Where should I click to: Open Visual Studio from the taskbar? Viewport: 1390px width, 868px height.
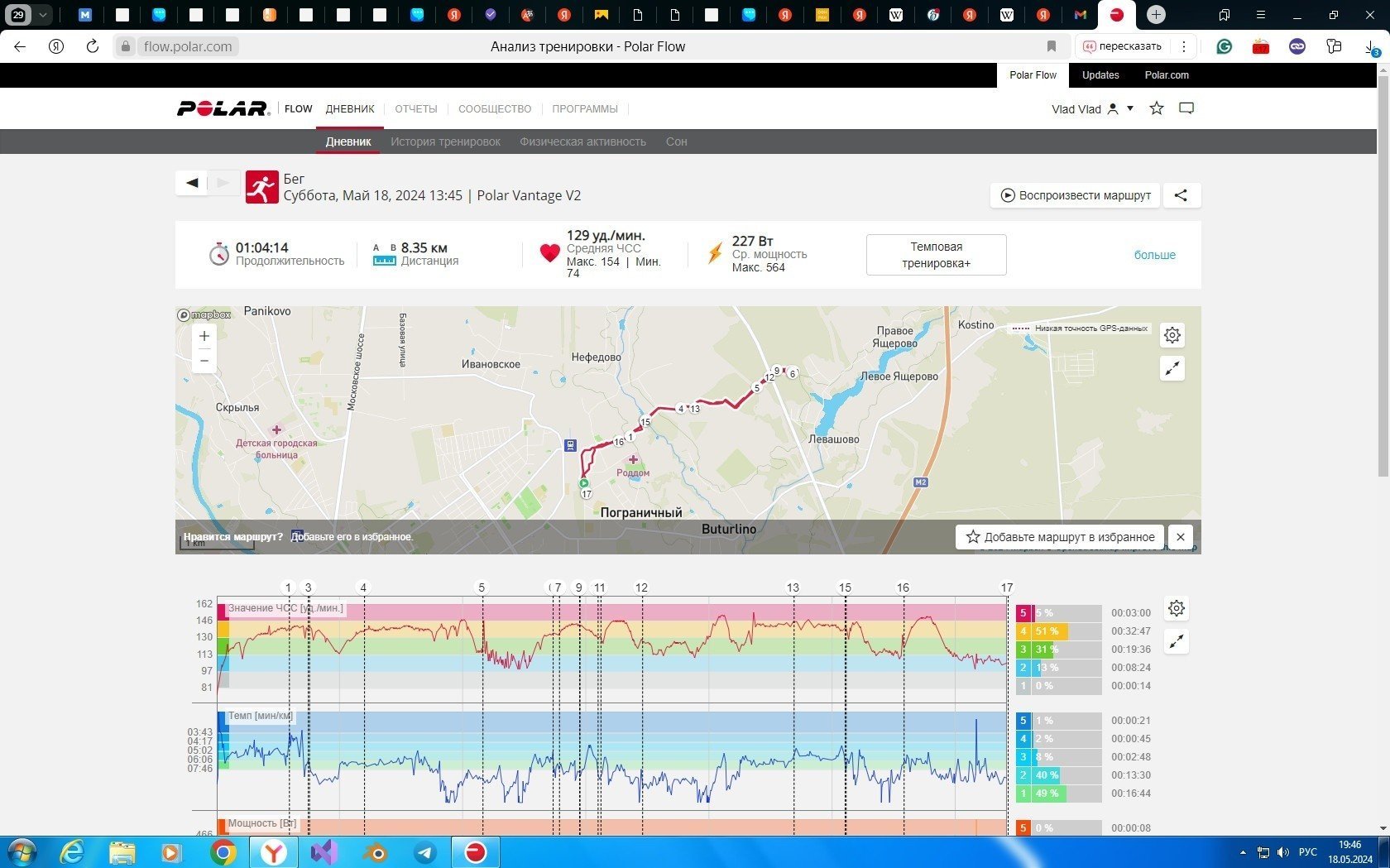coord(324,852)
